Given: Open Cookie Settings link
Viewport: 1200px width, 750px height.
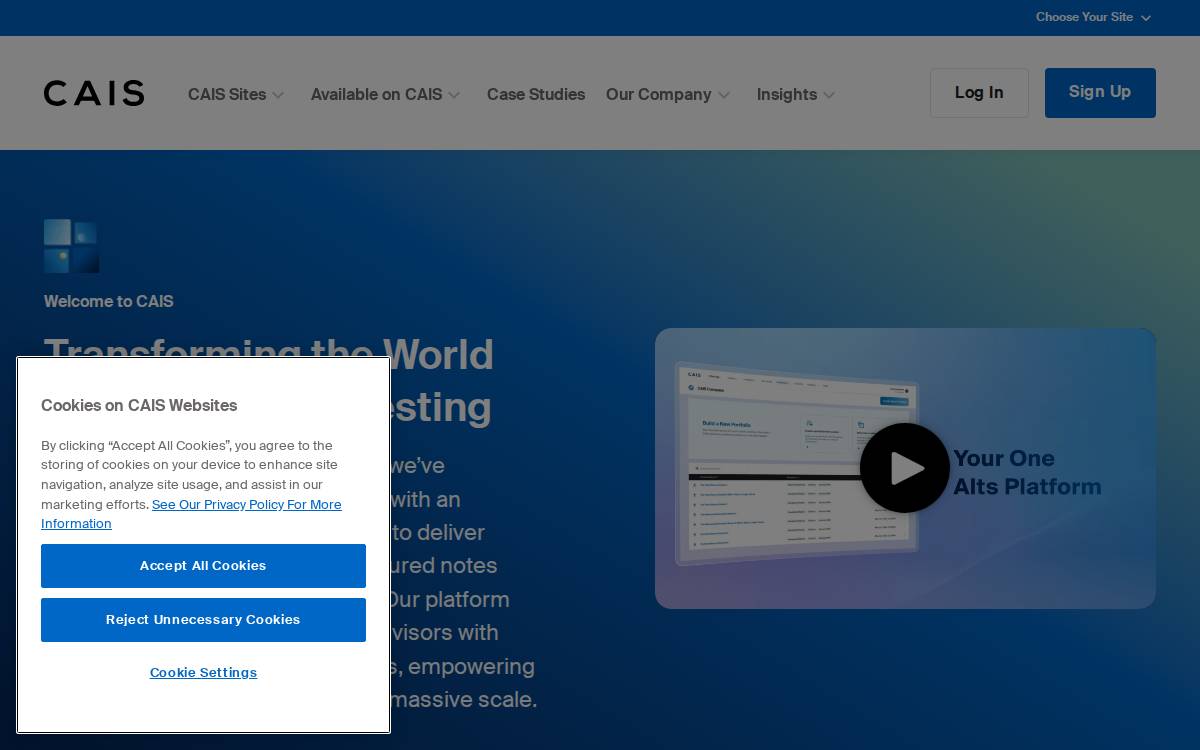Looking at the screenshot, I should [x=203, y=673].
